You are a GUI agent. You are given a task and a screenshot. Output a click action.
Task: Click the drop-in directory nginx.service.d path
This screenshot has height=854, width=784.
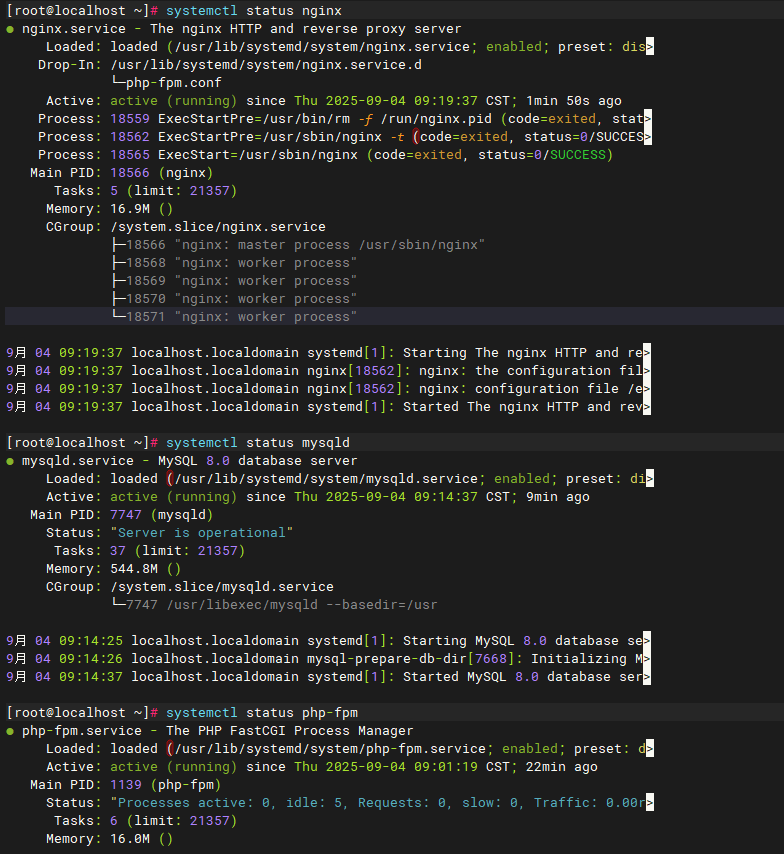coord(266,65)
